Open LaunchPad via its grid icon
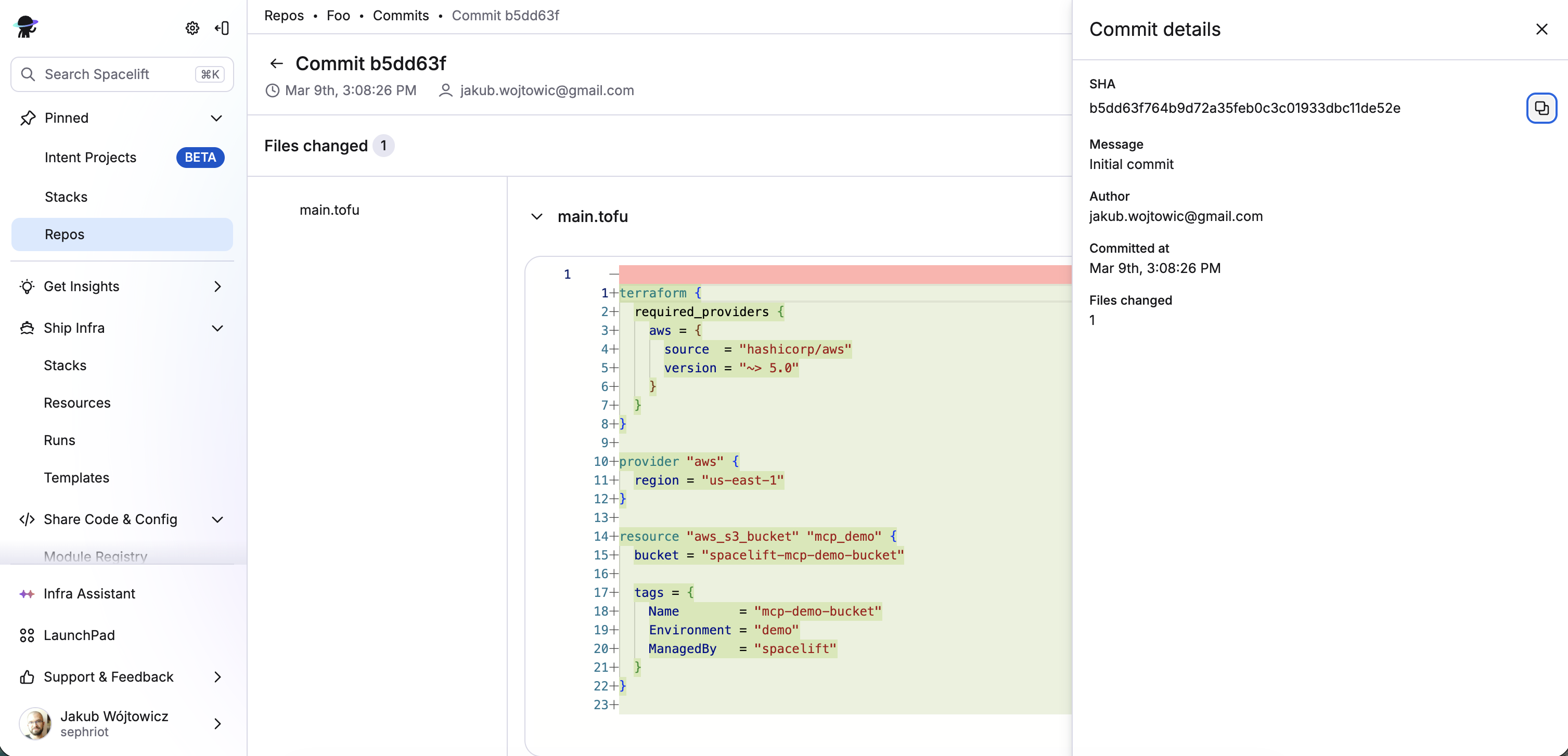 28,635
